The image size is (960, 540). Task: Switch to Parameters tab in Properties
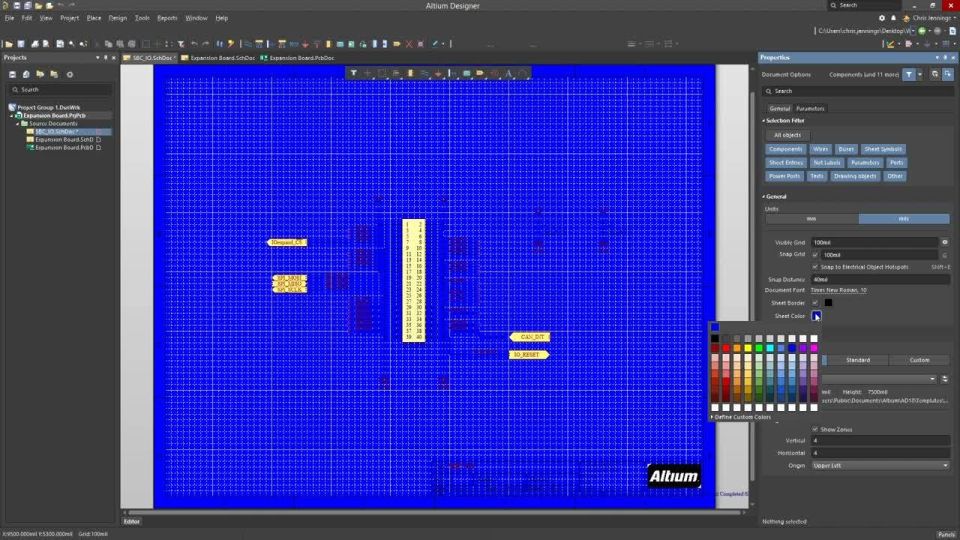click(x=810, y=108)
